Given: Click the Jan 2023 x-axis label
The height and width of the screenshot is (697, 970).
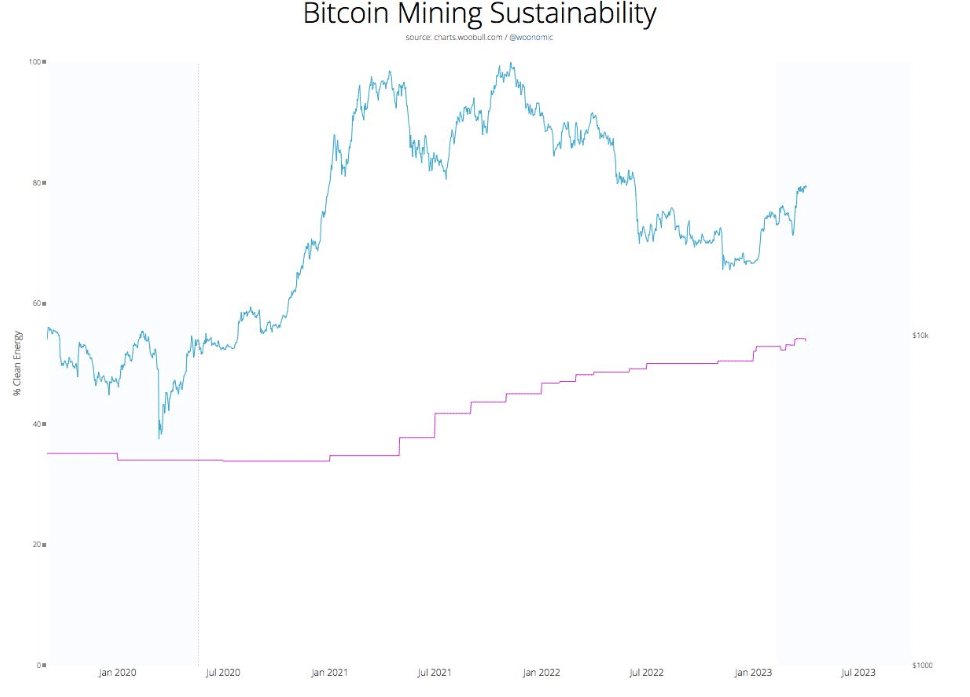Looking at the screenshot, I should 754,673.
